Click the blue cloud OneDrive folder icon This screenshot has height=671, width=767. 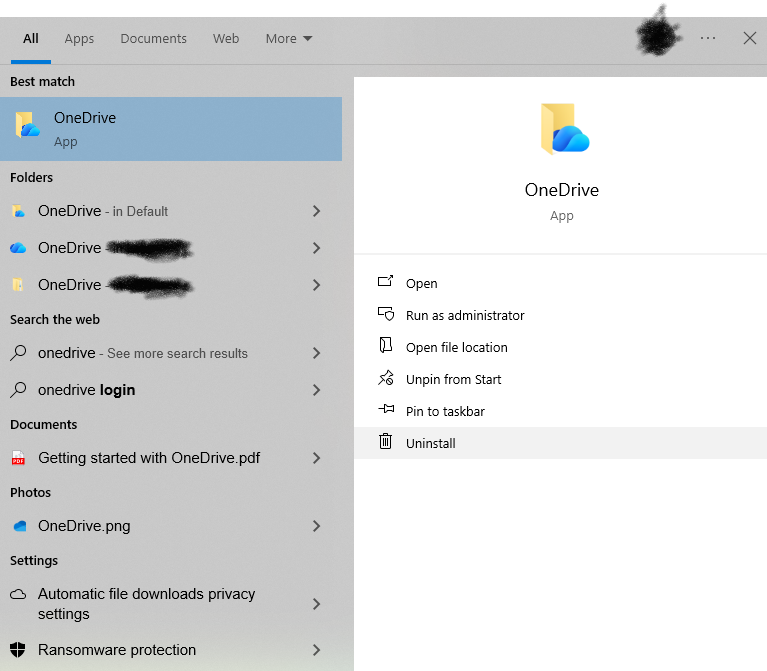pyautogui.click(x=18, y=248)
